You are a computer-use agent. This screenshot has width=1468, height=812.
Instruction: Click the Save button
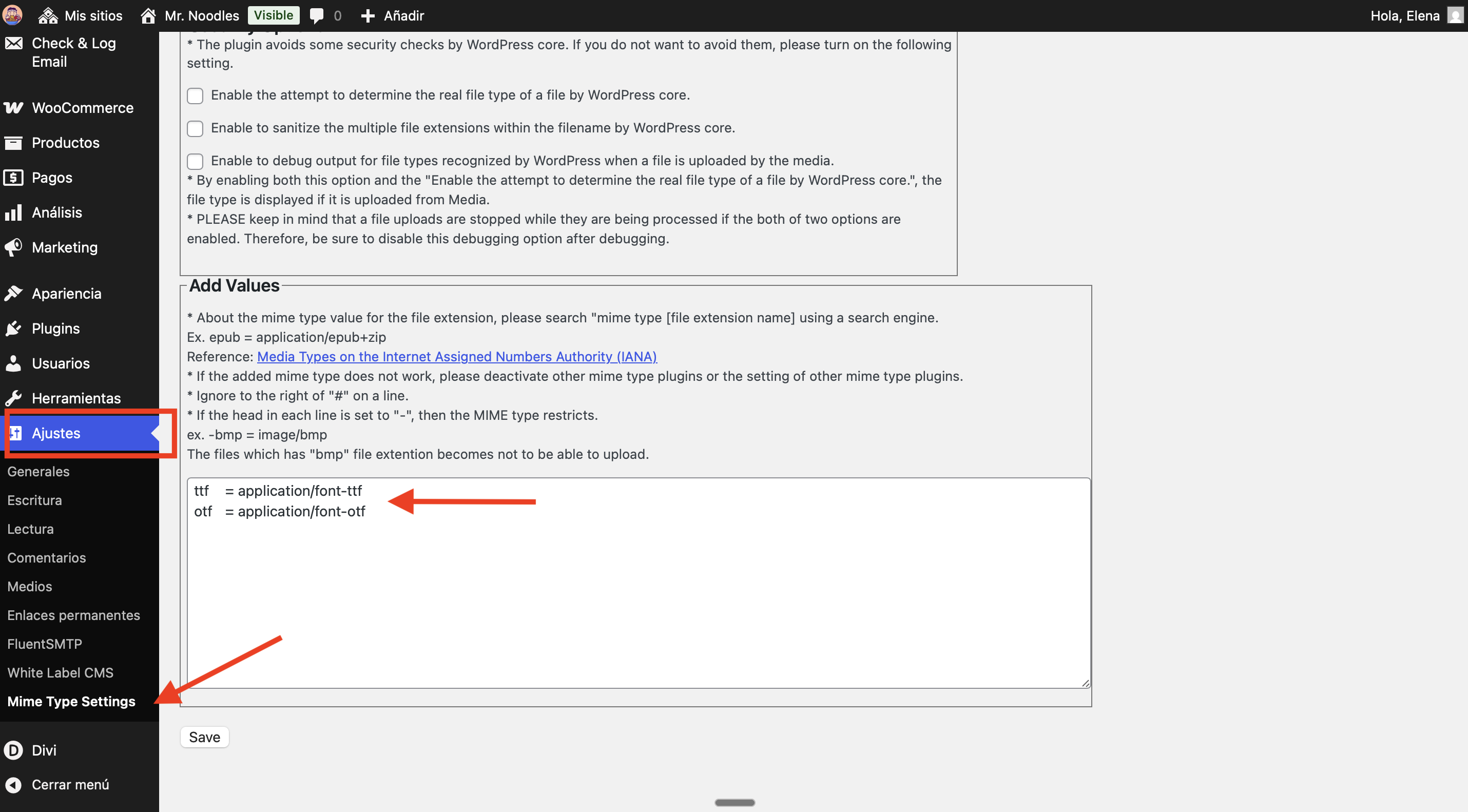coord(205,737)
